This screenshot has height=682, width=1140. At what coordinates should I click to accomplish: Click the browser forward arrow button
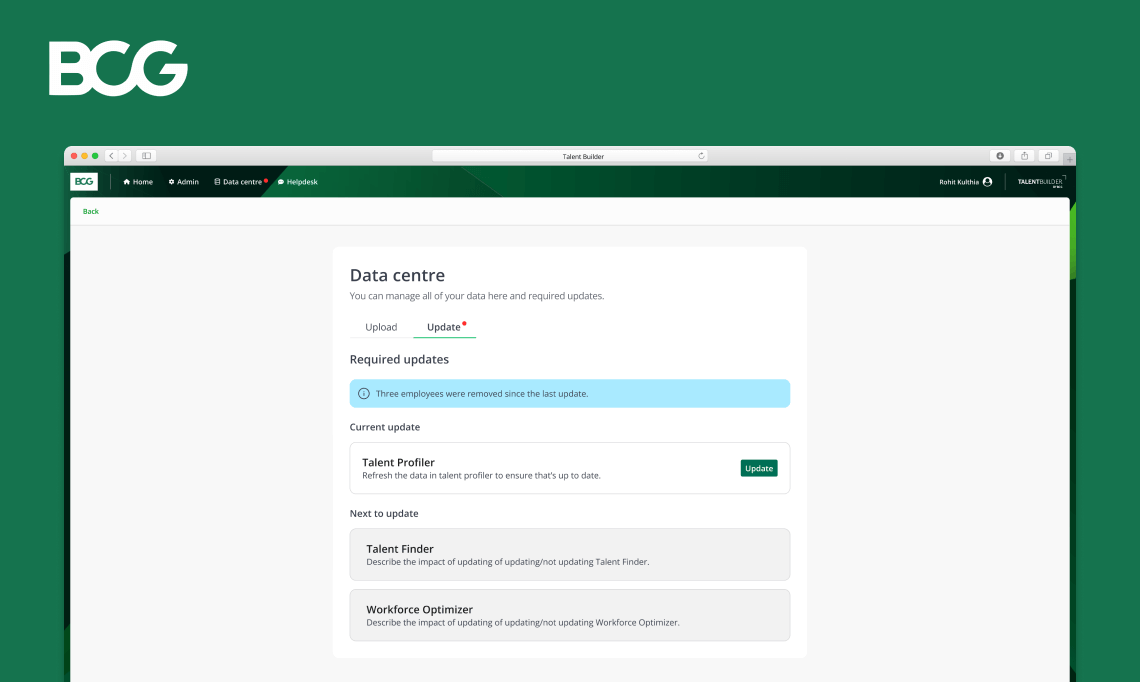(124, 156)
